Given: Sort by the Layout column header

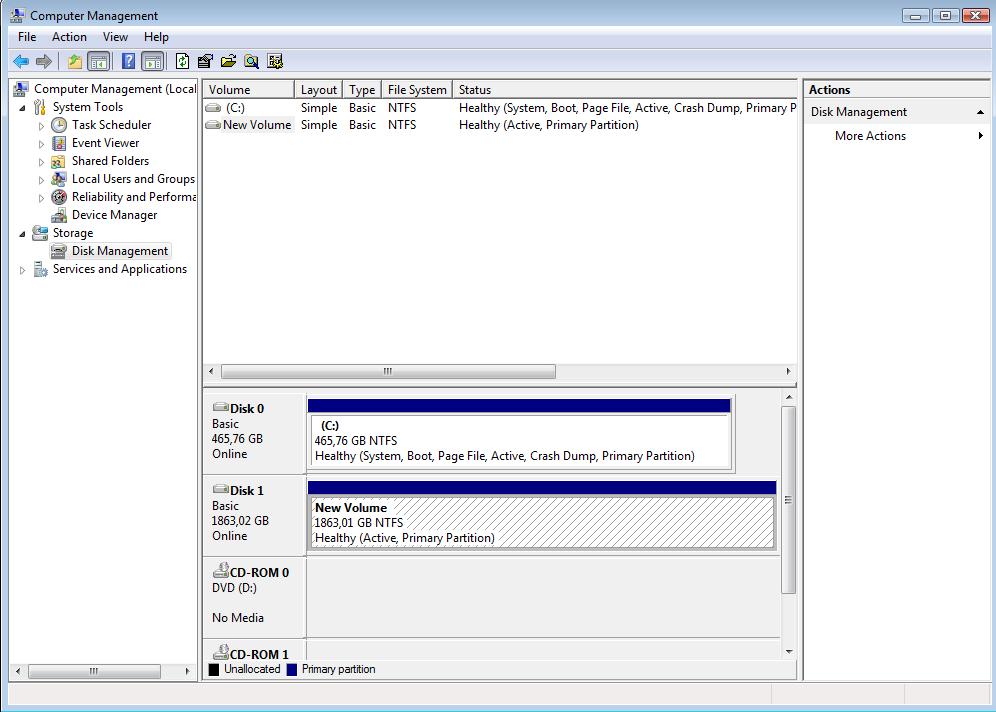Looking at the screenshot, I should [319, 90].
